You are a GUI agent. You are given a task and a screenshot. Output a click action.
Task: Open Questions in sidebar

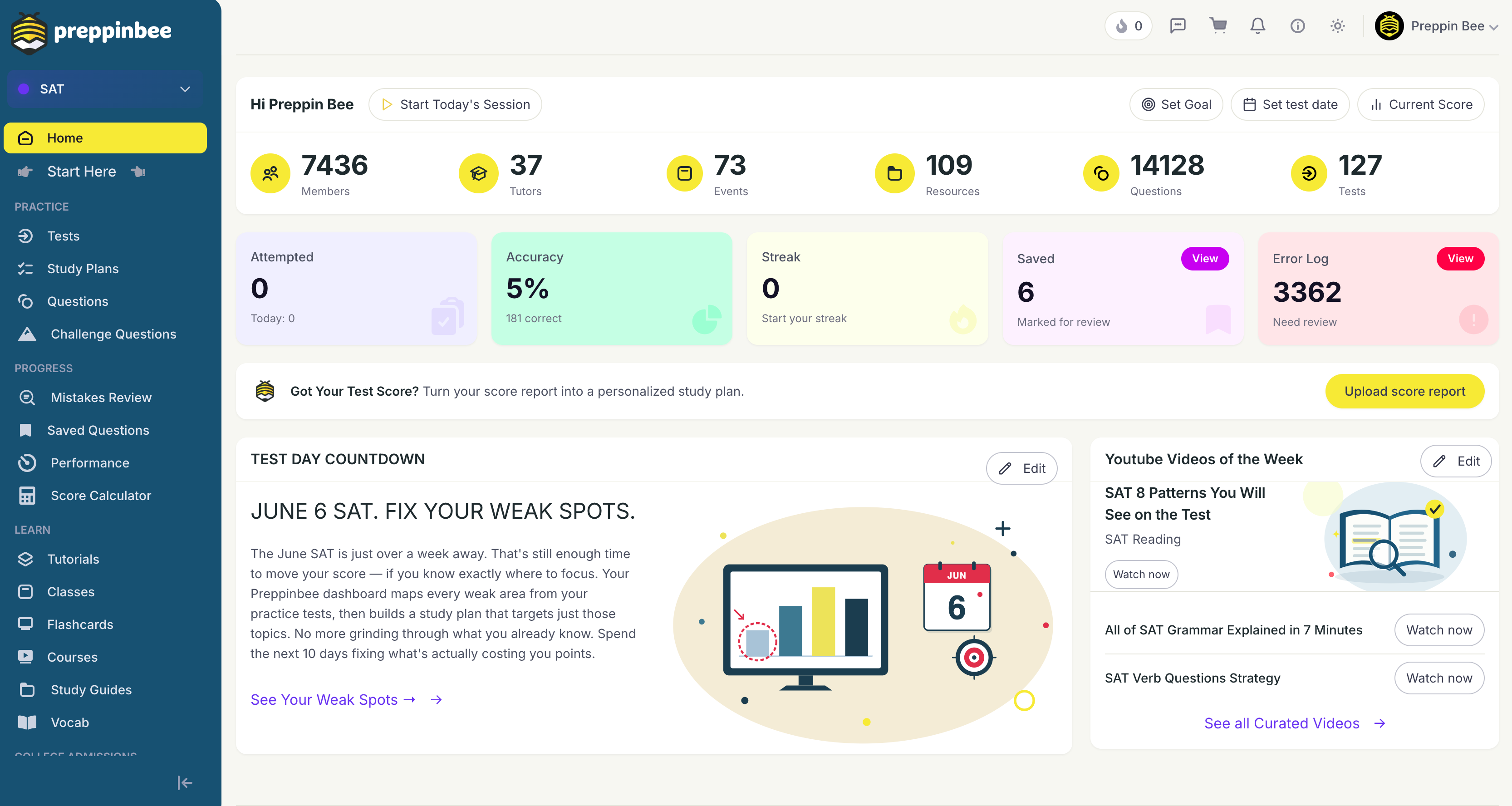[x=105, y=301]
